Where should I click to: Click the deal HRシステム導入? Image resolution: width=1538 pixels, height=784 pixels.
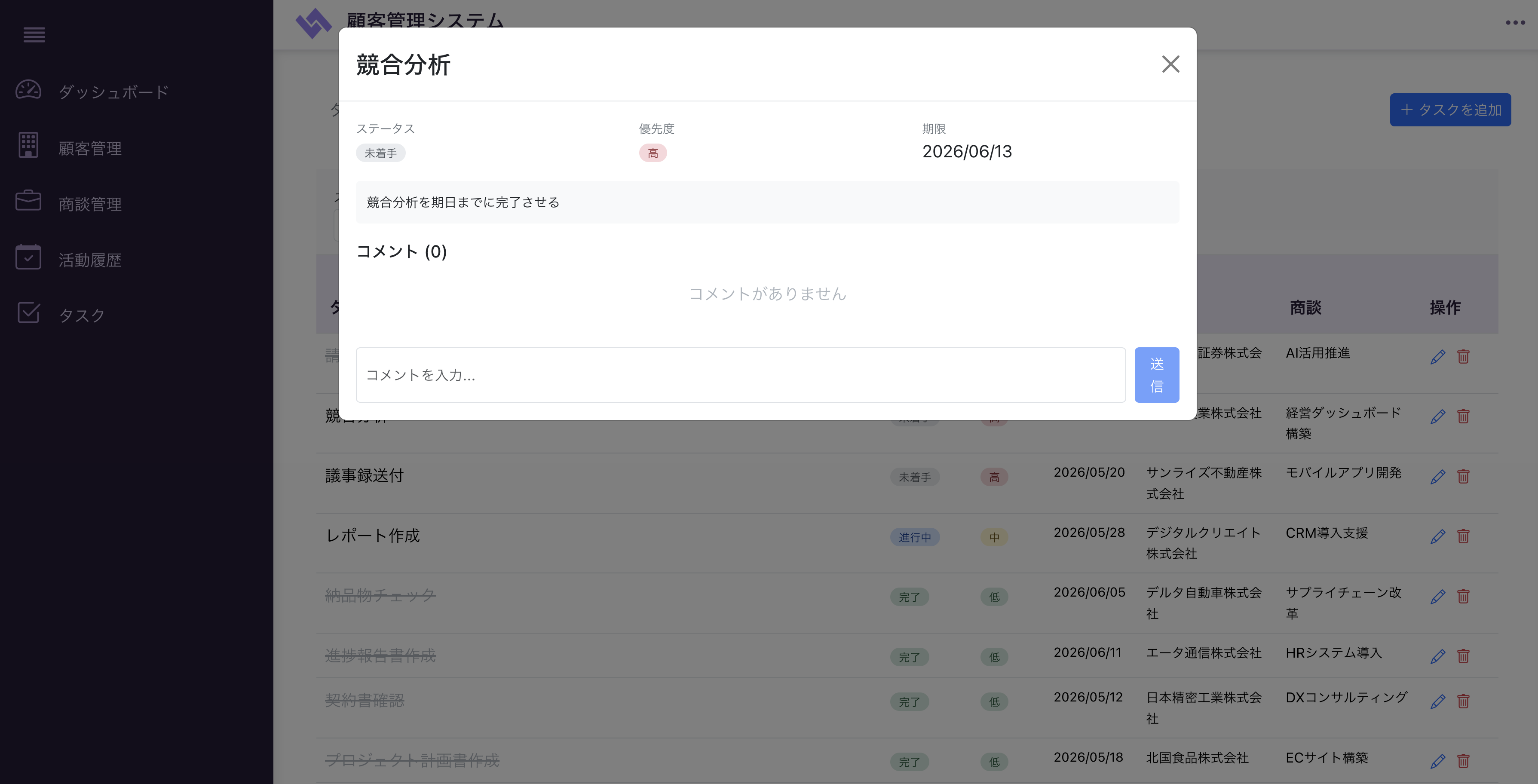[x=1334, y=652]
